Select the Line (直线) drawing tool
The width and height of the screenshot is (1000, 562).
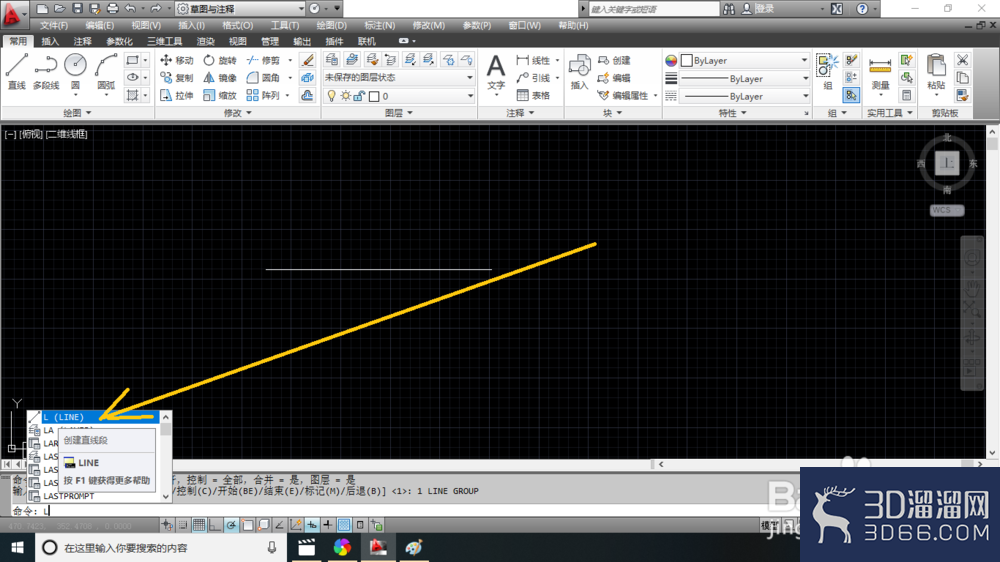[x=17, y=71]
